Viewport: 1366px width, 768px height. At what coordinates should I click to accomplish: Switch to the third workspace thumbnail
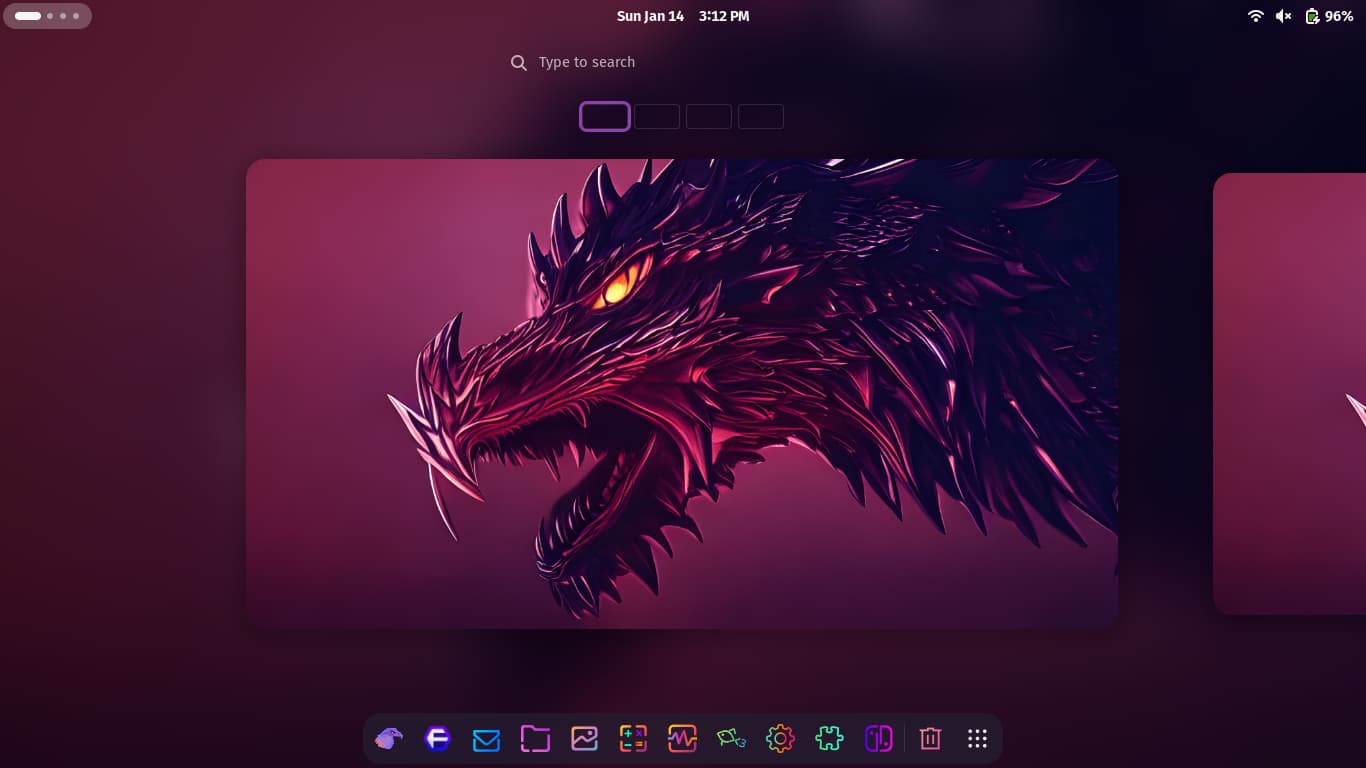click(709, 117)
